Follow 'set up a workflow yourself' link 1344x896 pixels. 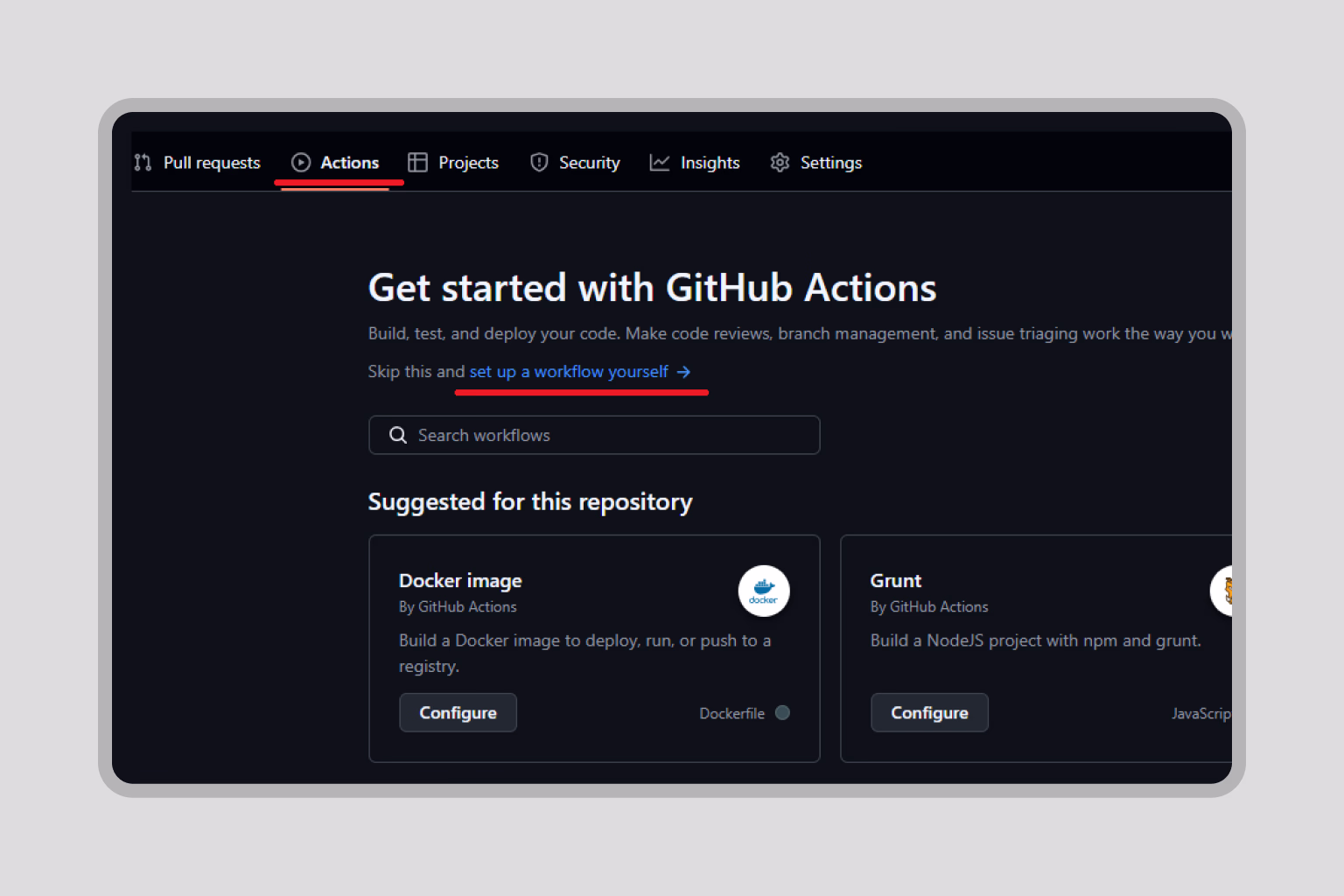click(x=580, y=372)
